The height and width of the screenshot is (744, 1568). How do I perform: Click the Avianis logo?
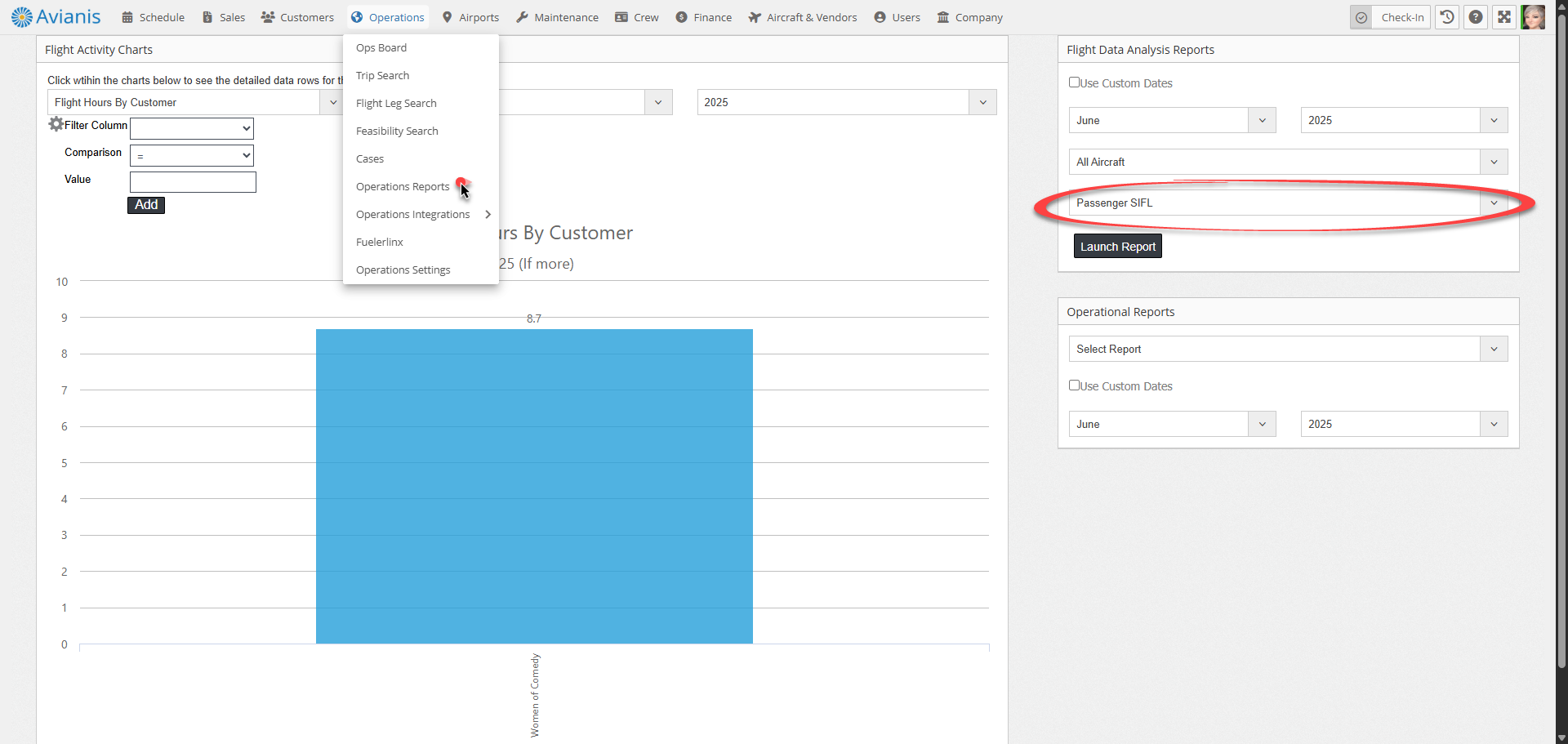click(56, 16)
